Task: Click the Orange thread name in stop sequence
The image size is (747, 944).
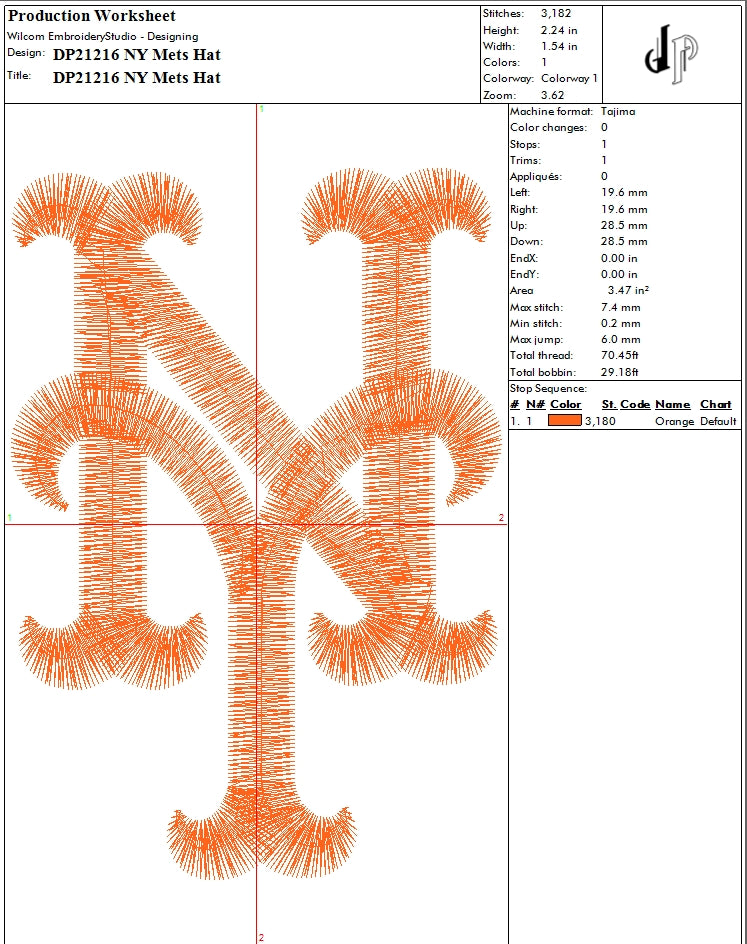Action: (674, 421)
